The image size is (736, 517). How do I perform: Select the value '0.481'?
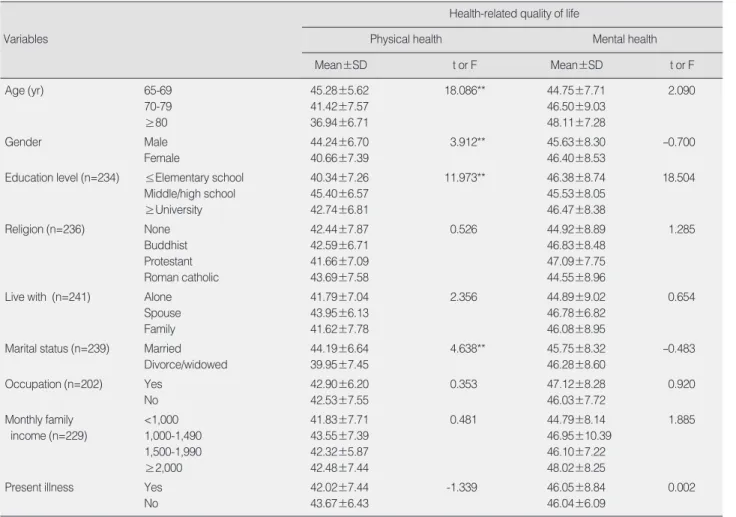tap(463, 420)
